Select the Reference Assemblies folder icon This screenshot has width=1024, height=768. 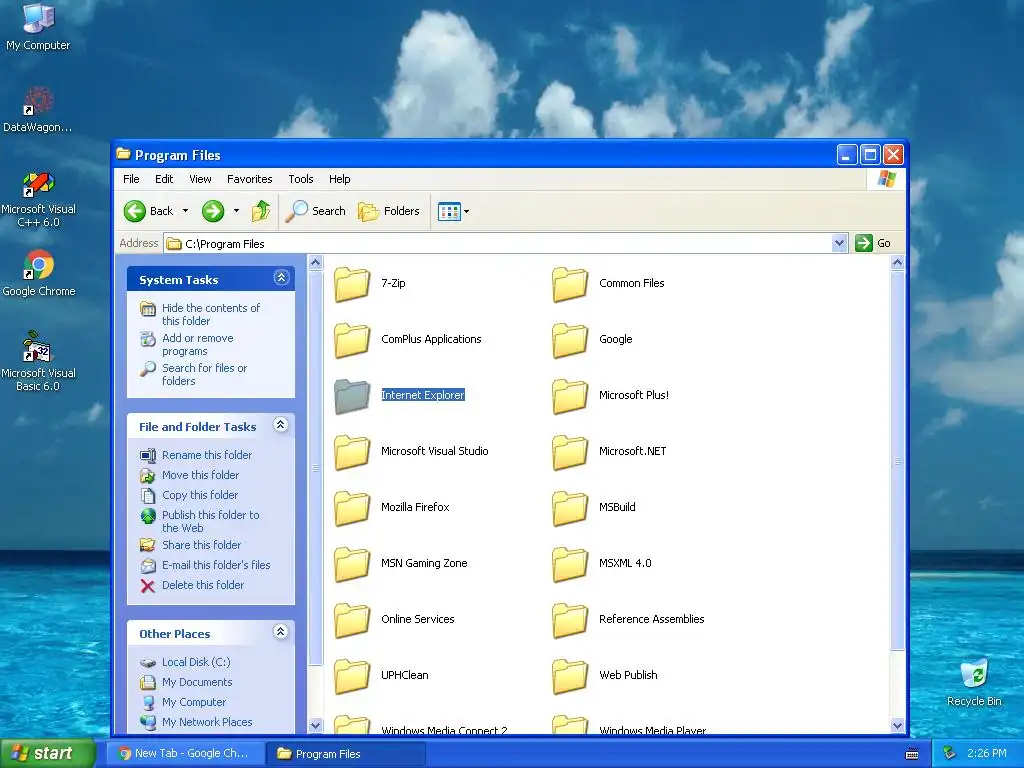tap(570, 620)
